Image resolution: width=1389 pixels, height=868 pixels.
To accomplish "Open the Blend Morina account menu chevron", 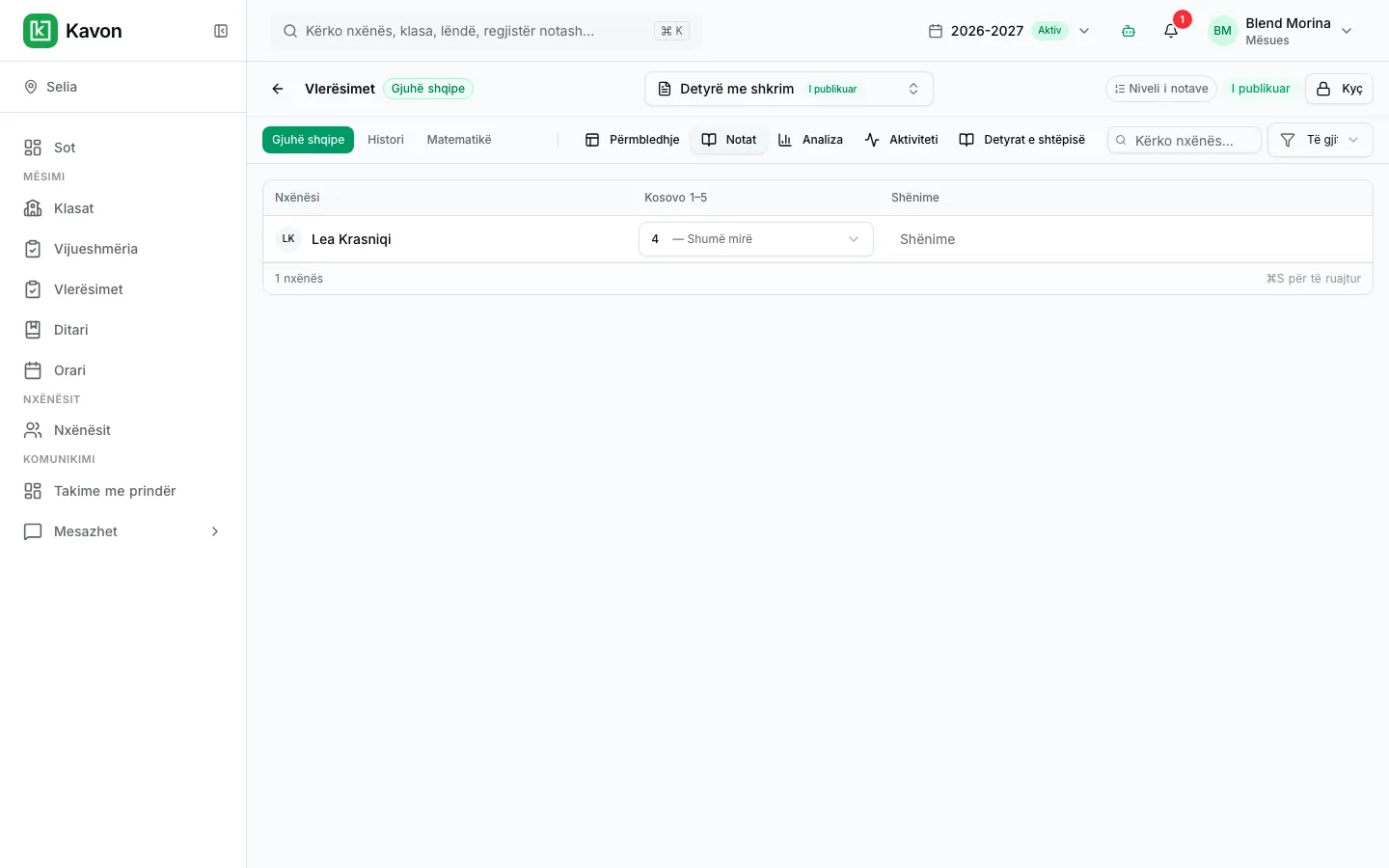I will click(x=1347, y=31).
